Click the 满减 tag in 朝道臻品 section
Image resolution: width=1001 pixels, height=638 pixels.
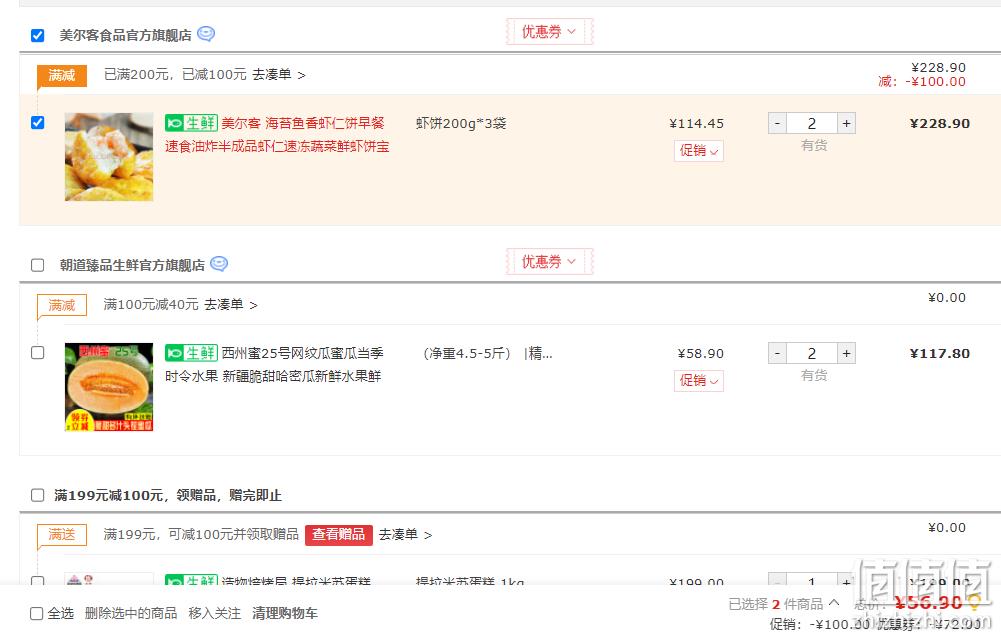point(62,306)
